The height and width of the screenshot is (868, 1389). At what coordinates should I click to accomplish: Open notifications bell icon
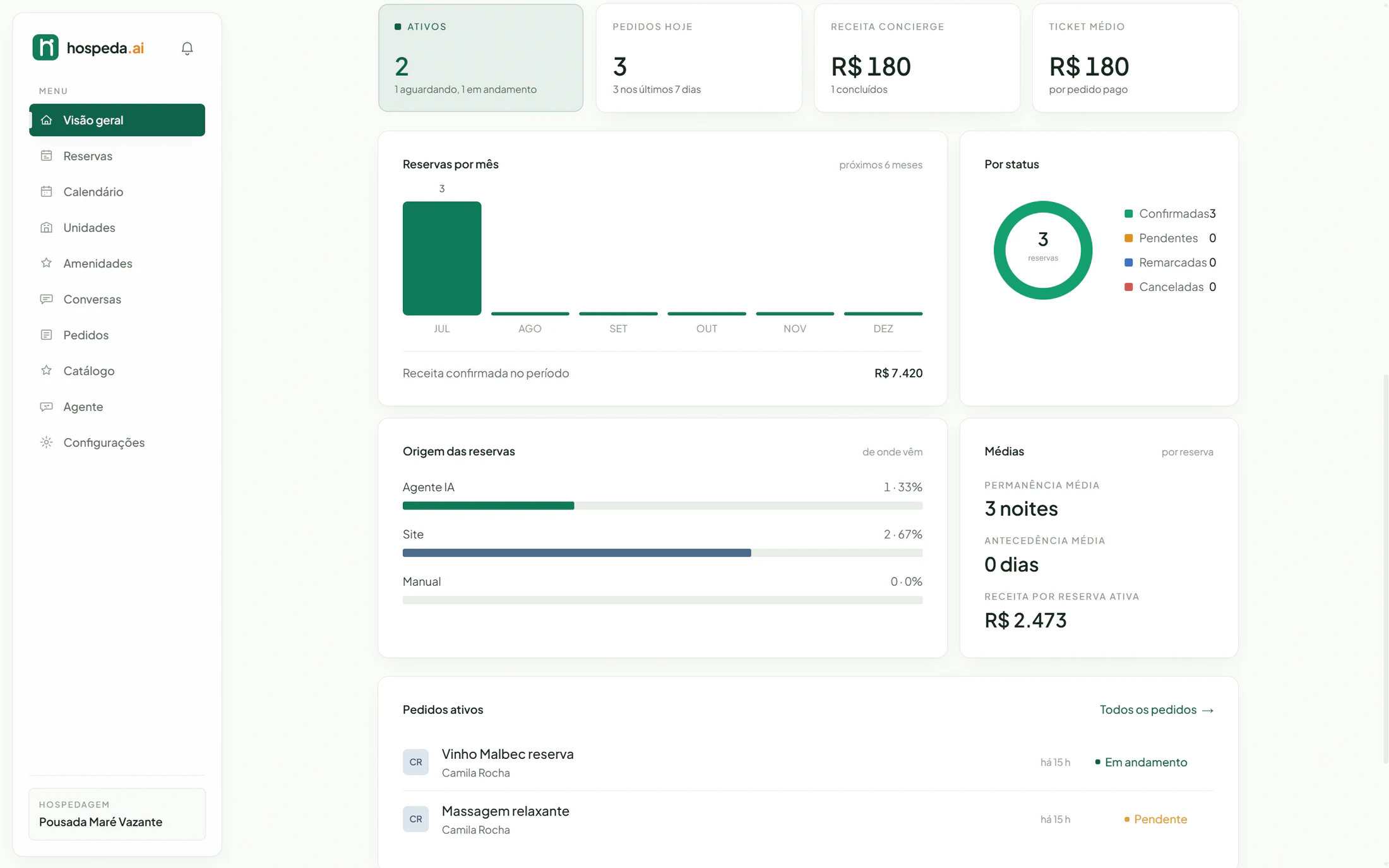(x=187, y=48)
